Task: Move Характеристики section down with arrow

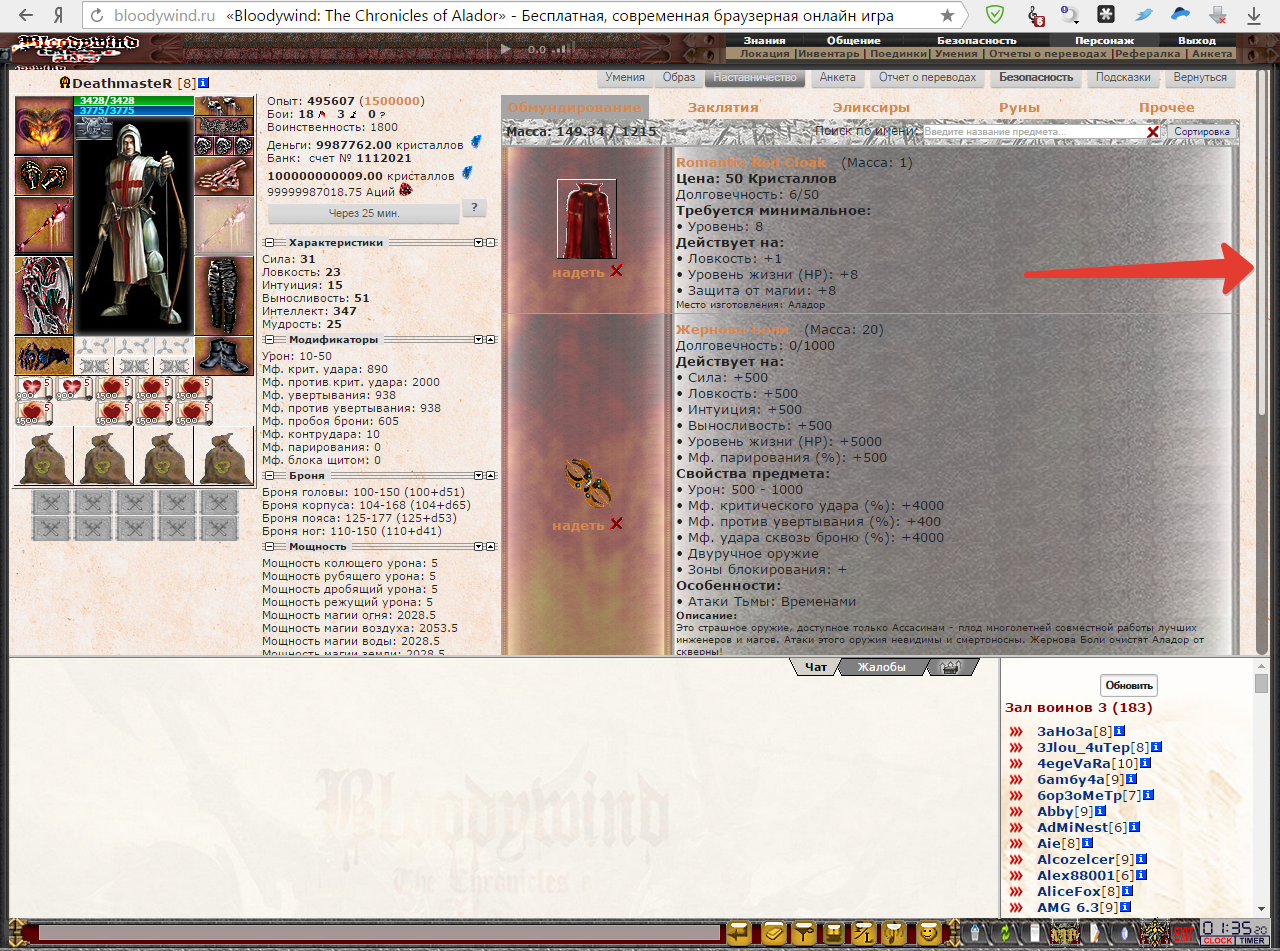Action: click(479, 243)
